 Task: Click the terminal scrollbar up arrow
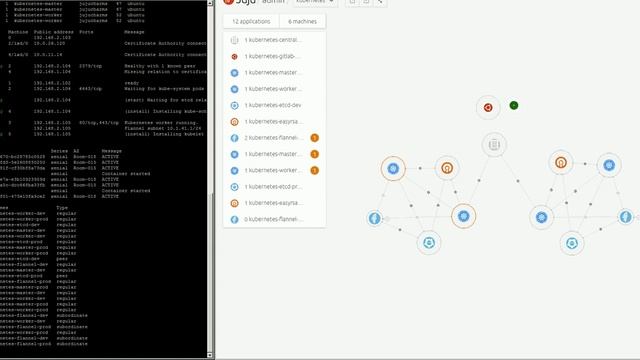(x=210, y=3)
